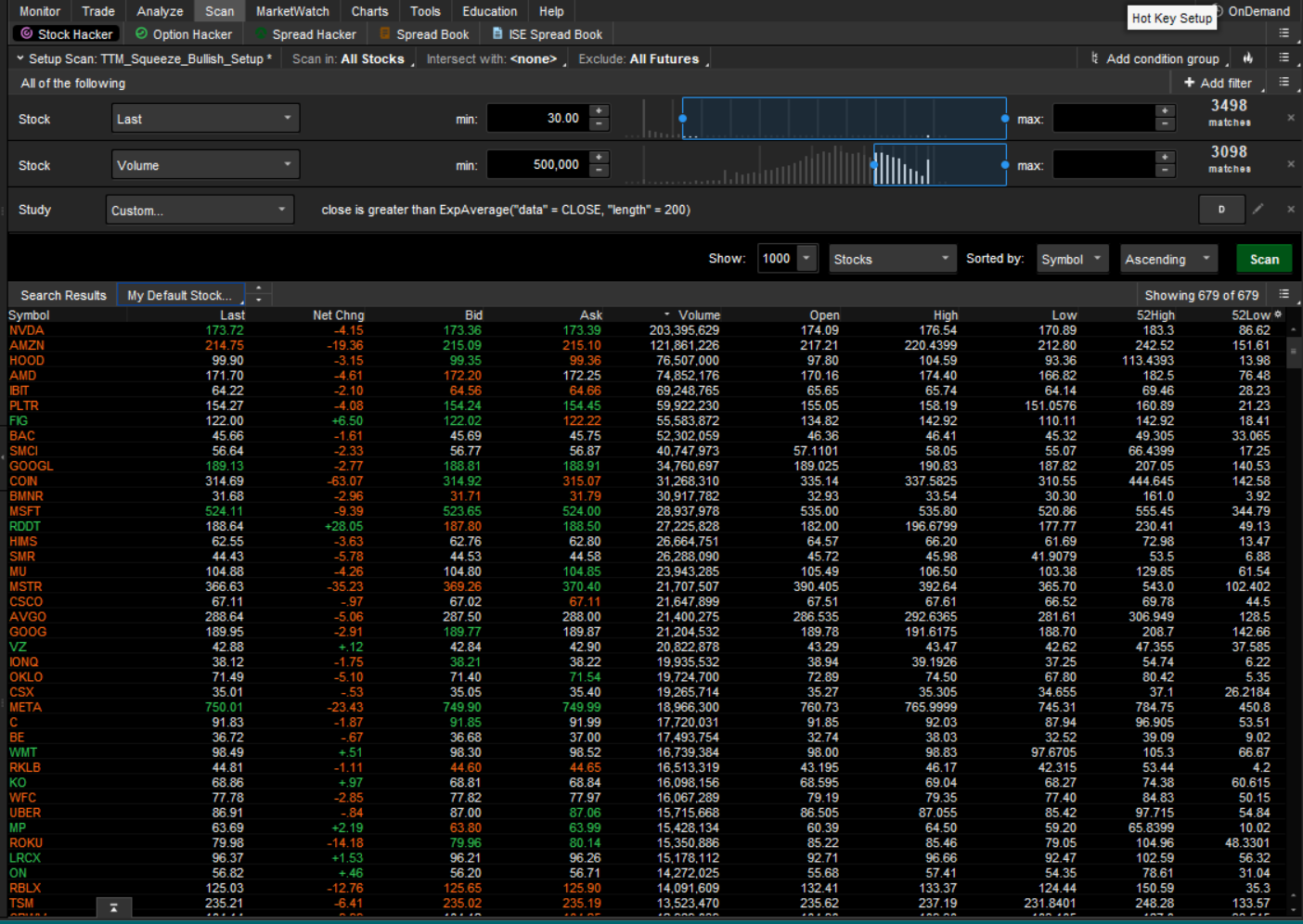1303x924 pixels.
Task: Expand the Setup Scan TTM_Squeeze_Bullish_Setup menu
Action: click(144, 58)
